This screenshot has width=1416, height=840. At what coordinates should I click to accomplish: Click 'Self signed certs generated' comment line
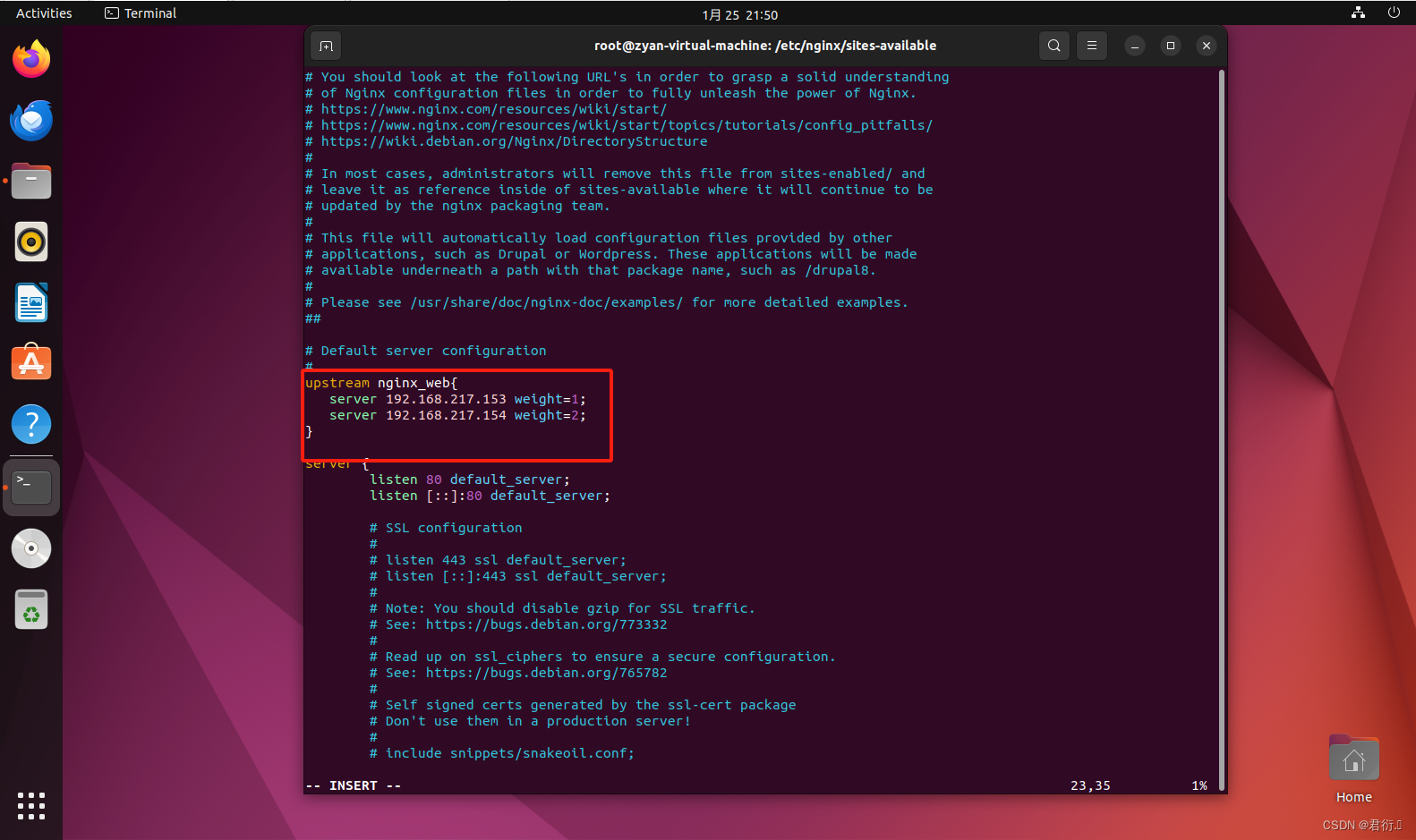583,705
